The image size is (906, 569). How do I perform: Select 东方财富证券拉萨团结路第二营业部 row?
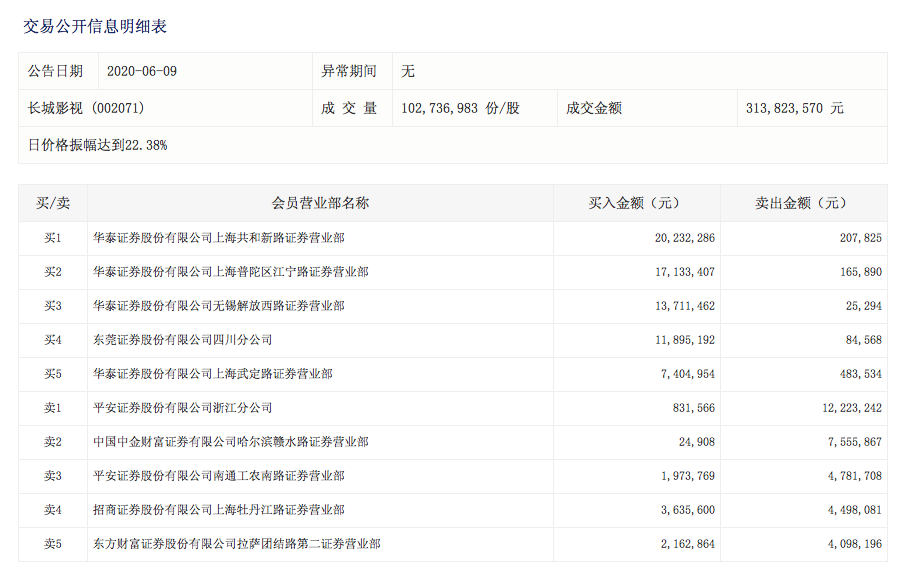coord(237,544)
